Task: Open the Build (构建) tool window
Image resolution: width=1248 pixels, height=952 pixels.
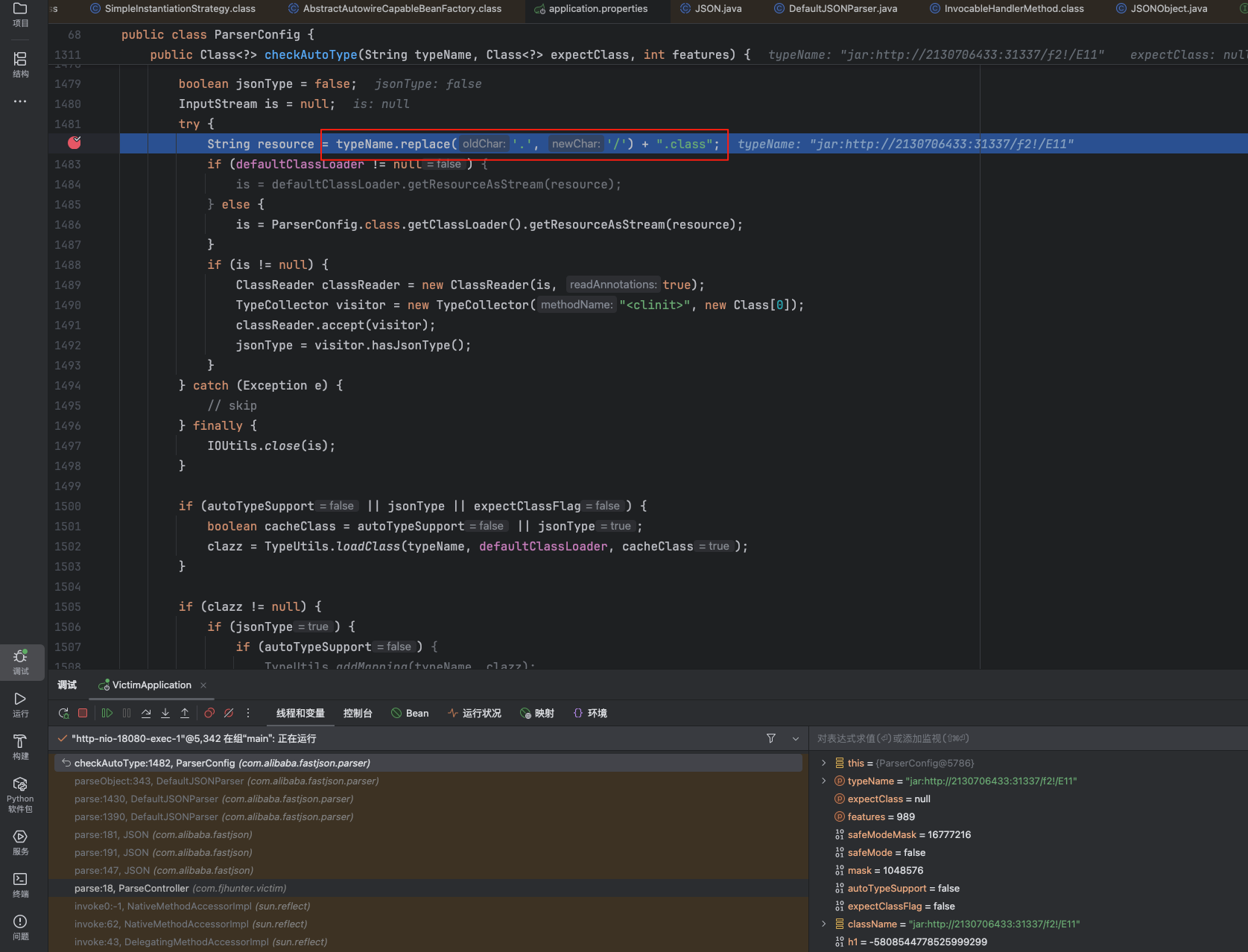Action: click(x=20, y=747)
